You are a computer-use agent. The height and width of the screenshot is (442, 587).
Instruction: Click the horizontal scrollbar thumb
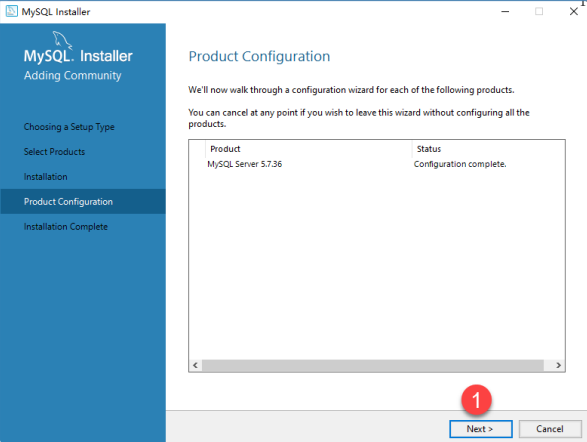[373, 365]
